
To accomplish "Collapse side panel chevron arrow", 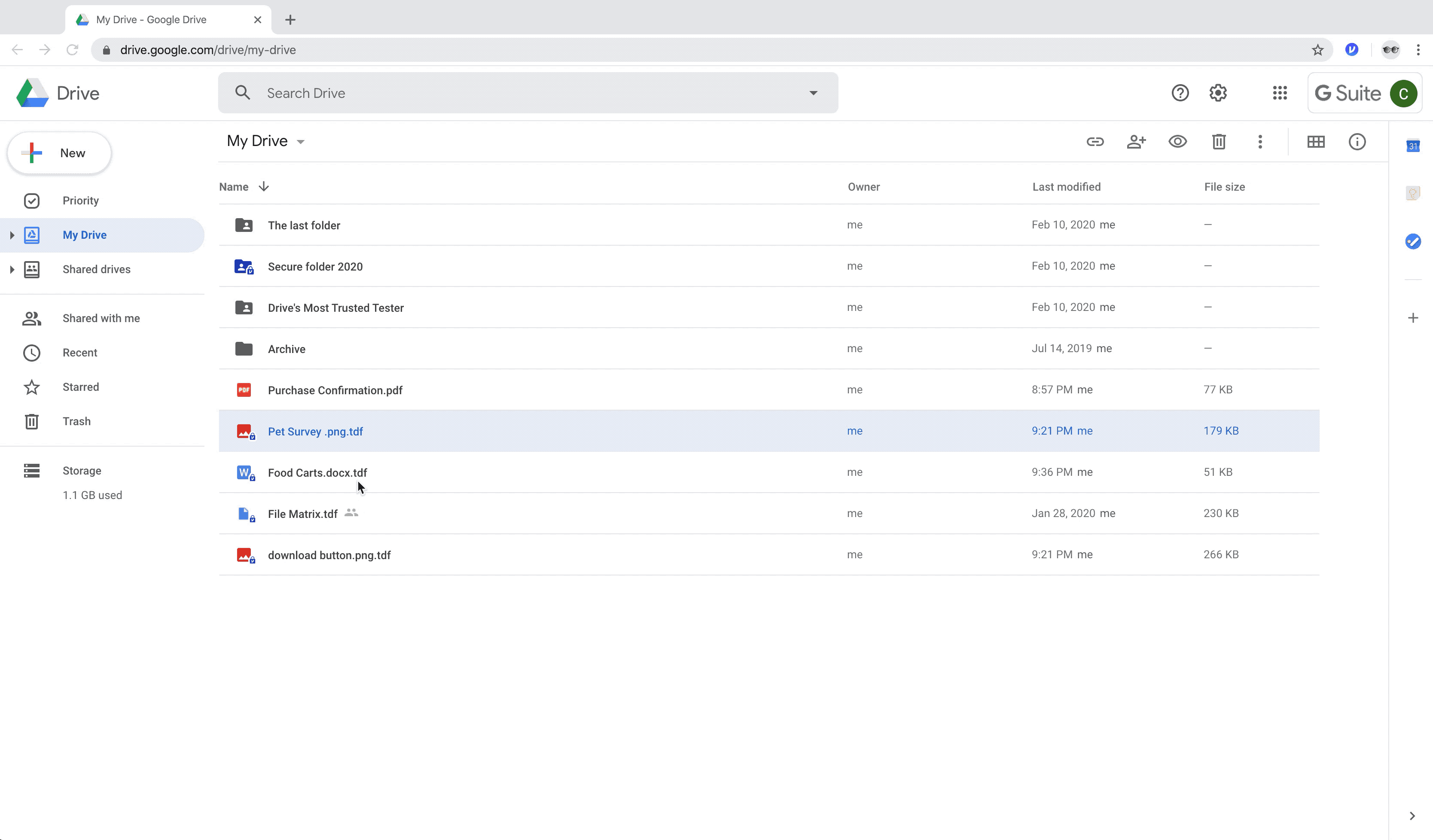I will point(1412,816).
